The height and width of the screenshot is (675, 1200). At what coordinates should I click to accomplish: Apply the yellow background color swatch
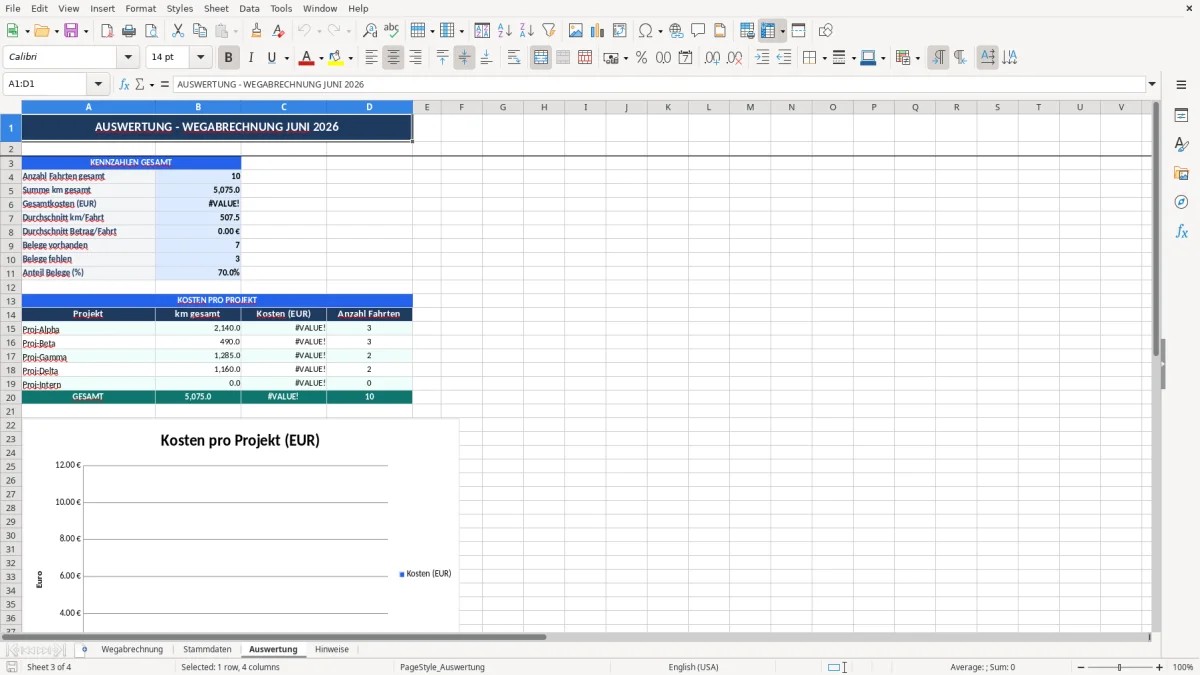pos(337,58)
